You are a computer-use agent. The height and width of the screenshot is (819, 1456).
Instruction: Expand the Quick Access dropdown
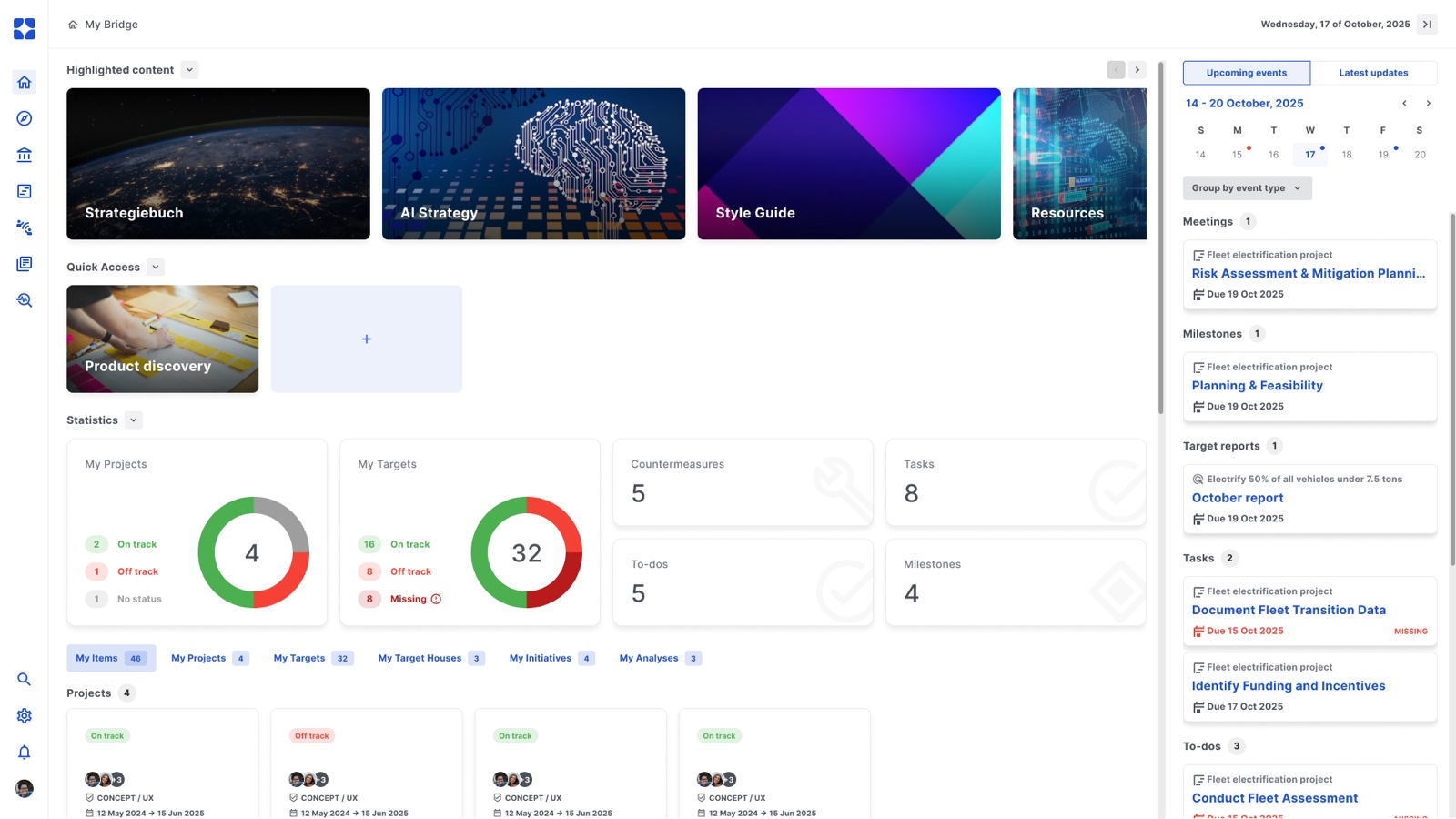pos(156,268)
